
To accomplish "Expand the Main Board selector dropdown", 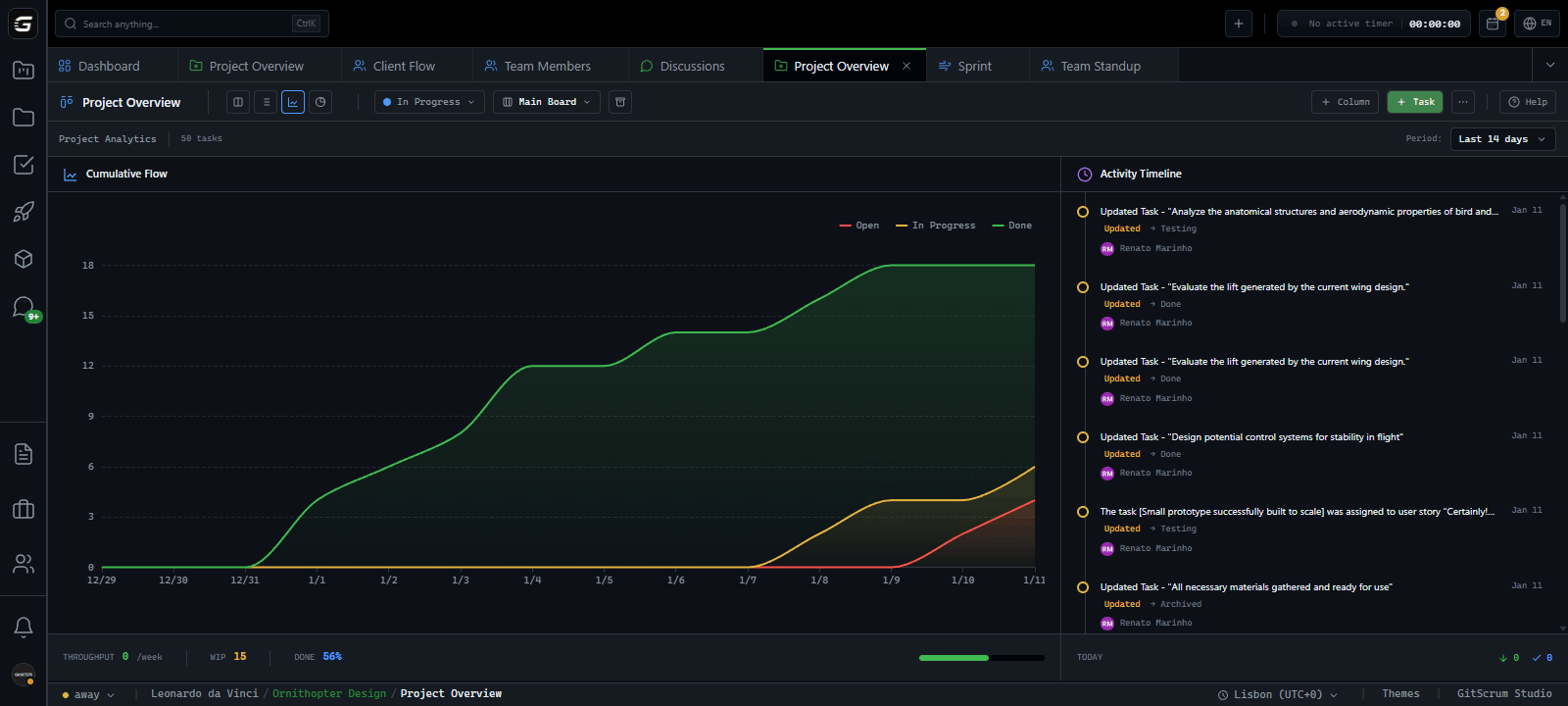I will click(x=547, y=102).
